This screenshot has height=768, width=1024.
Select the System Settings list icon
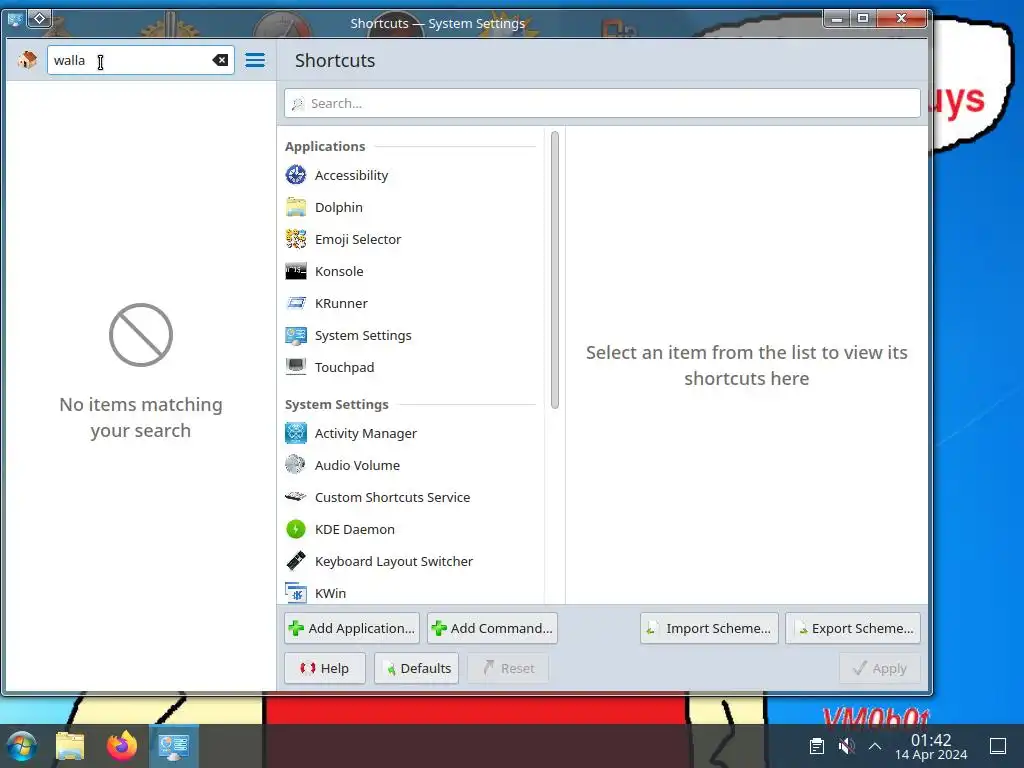coord(296,335)
